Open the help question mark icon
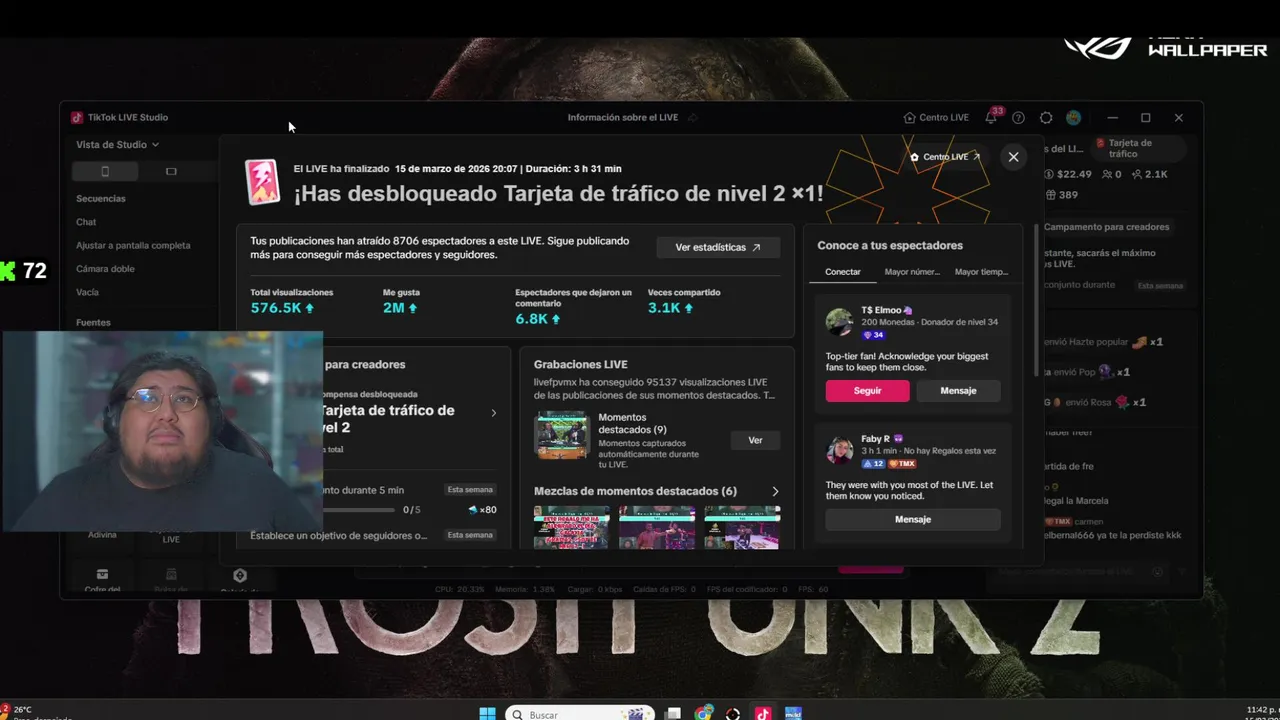 pos(1018,117)
